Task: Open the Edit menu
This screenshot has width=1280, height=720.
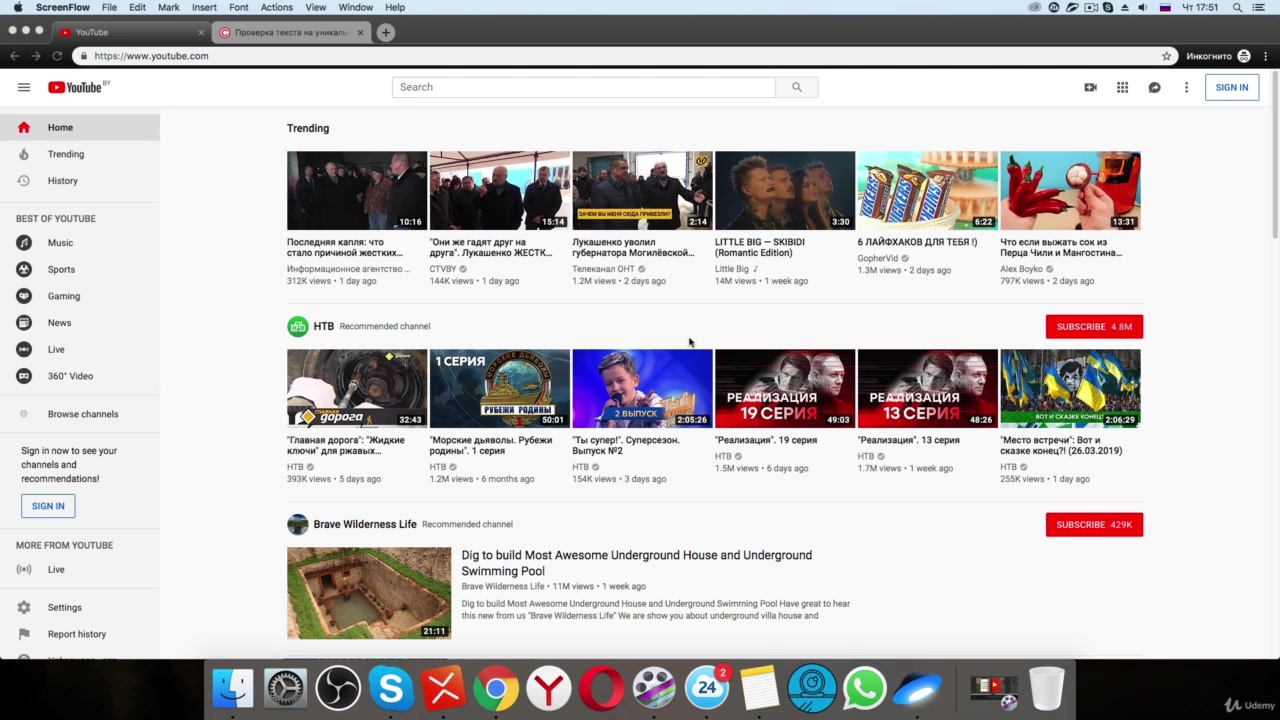Action: (x=137, y=7)
